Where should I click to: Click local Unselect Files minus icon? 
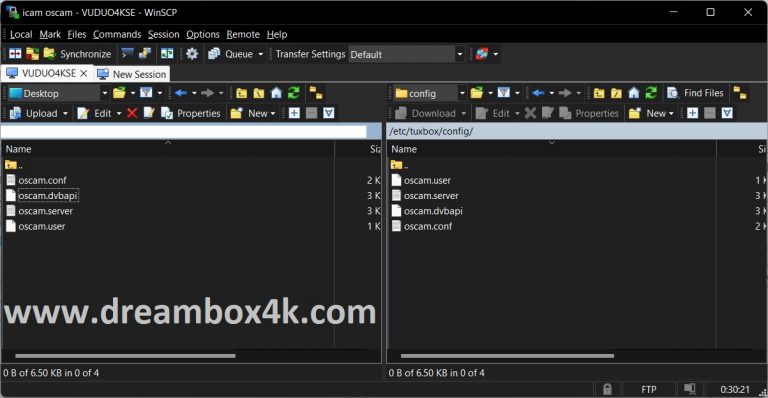coord(312,113)
